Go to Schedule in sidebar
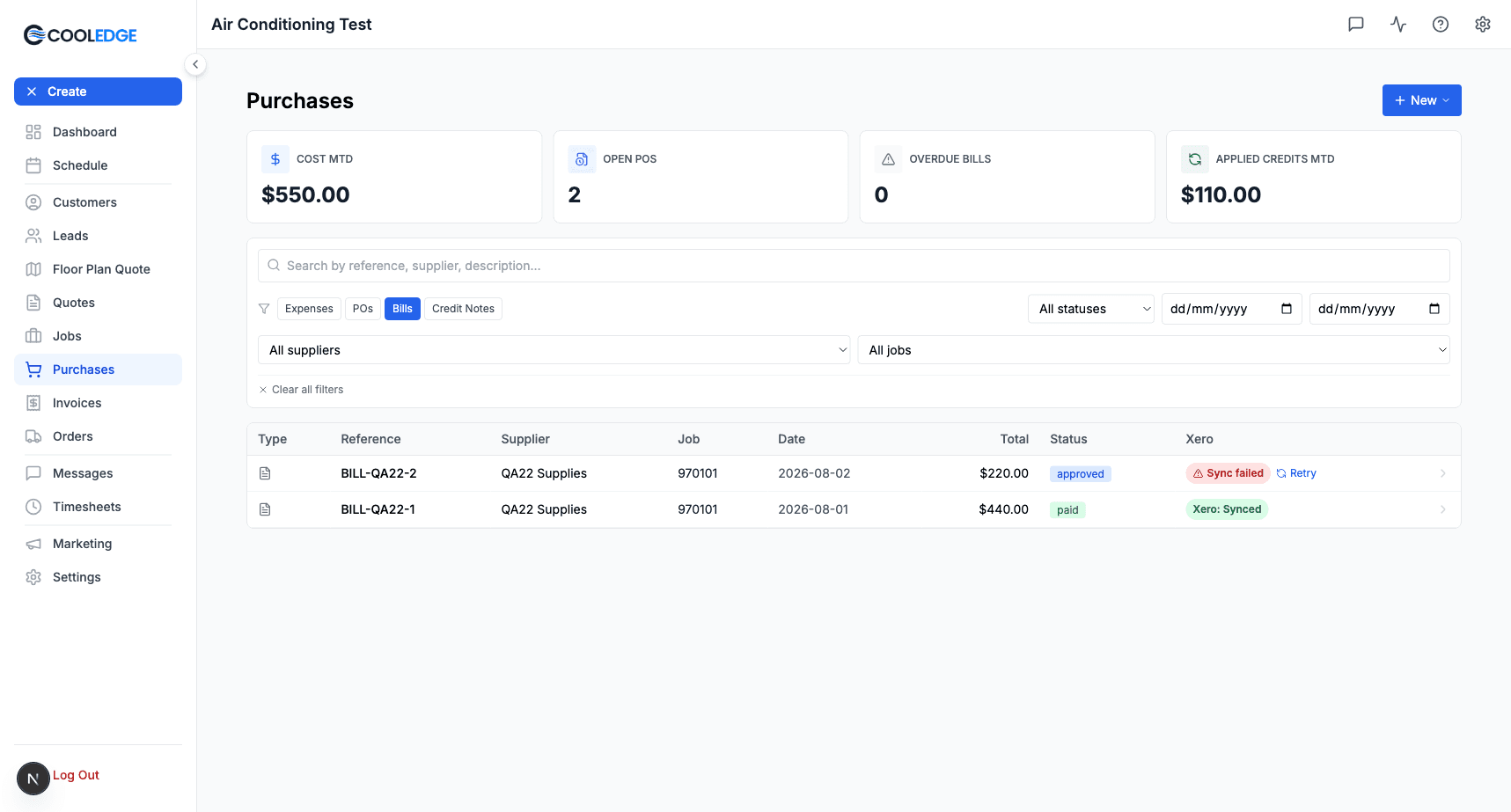Image resolution: width=1511 pixels, height=812 pixels. pyautogui.click(x=98, y=165)
